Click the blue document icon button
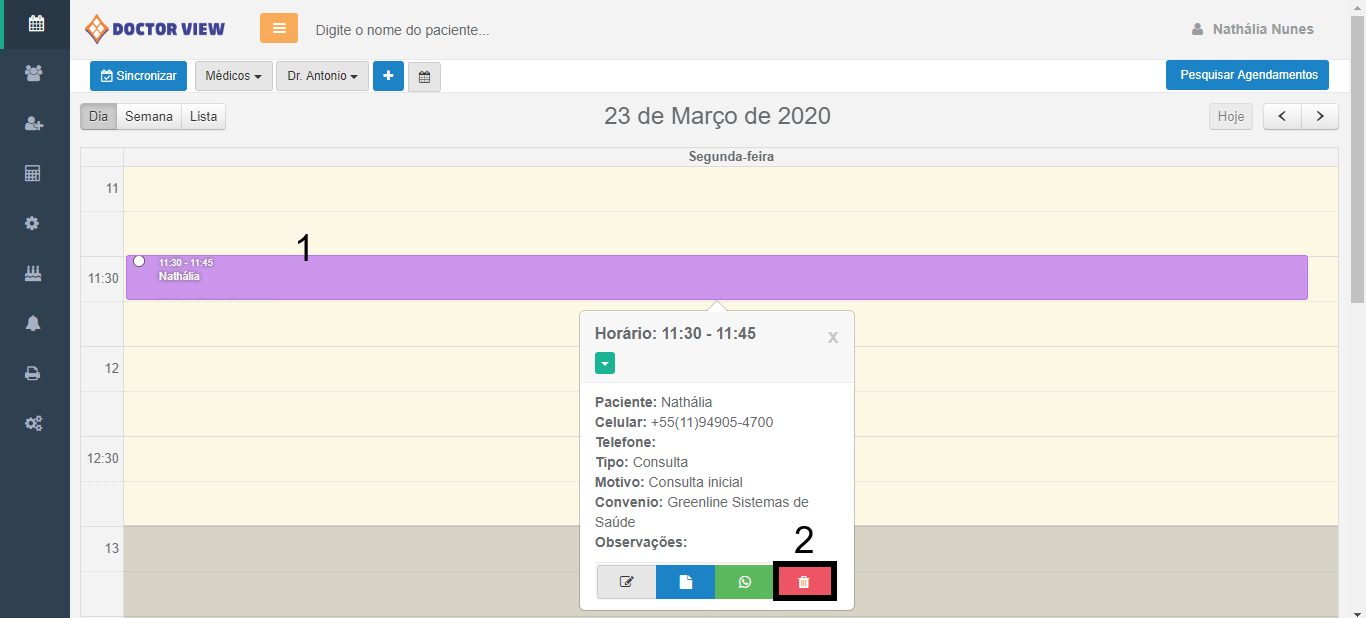Viewport: 1366px width, 618px height. (x=686, y=582)
